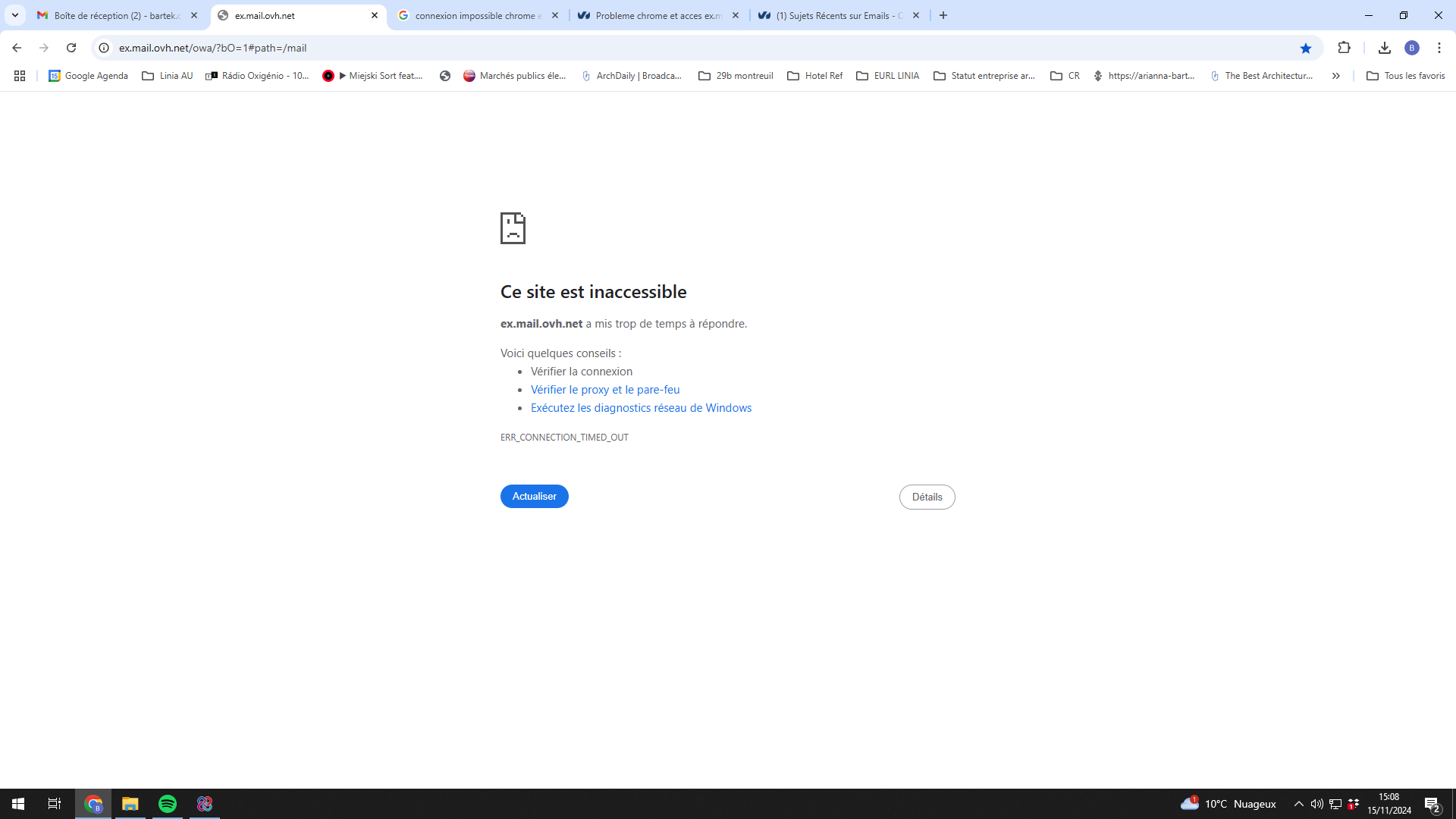Switch to connexion impossible chrome tab
The height and width of the screenshot is (819, 1456).
tap(478, 15)
